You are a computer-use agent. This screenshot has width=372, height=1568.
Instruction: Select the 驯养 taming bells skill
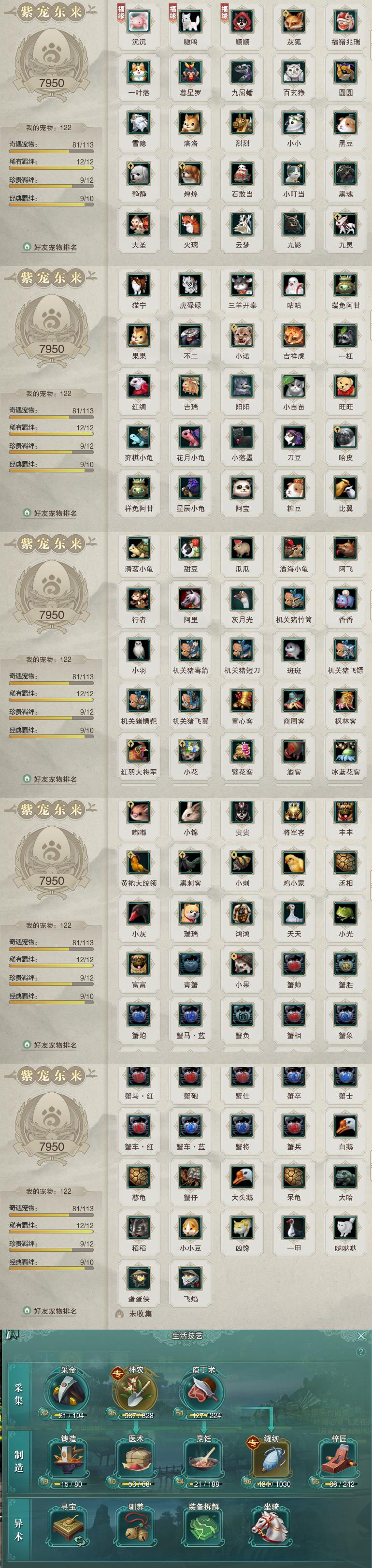136,1528
